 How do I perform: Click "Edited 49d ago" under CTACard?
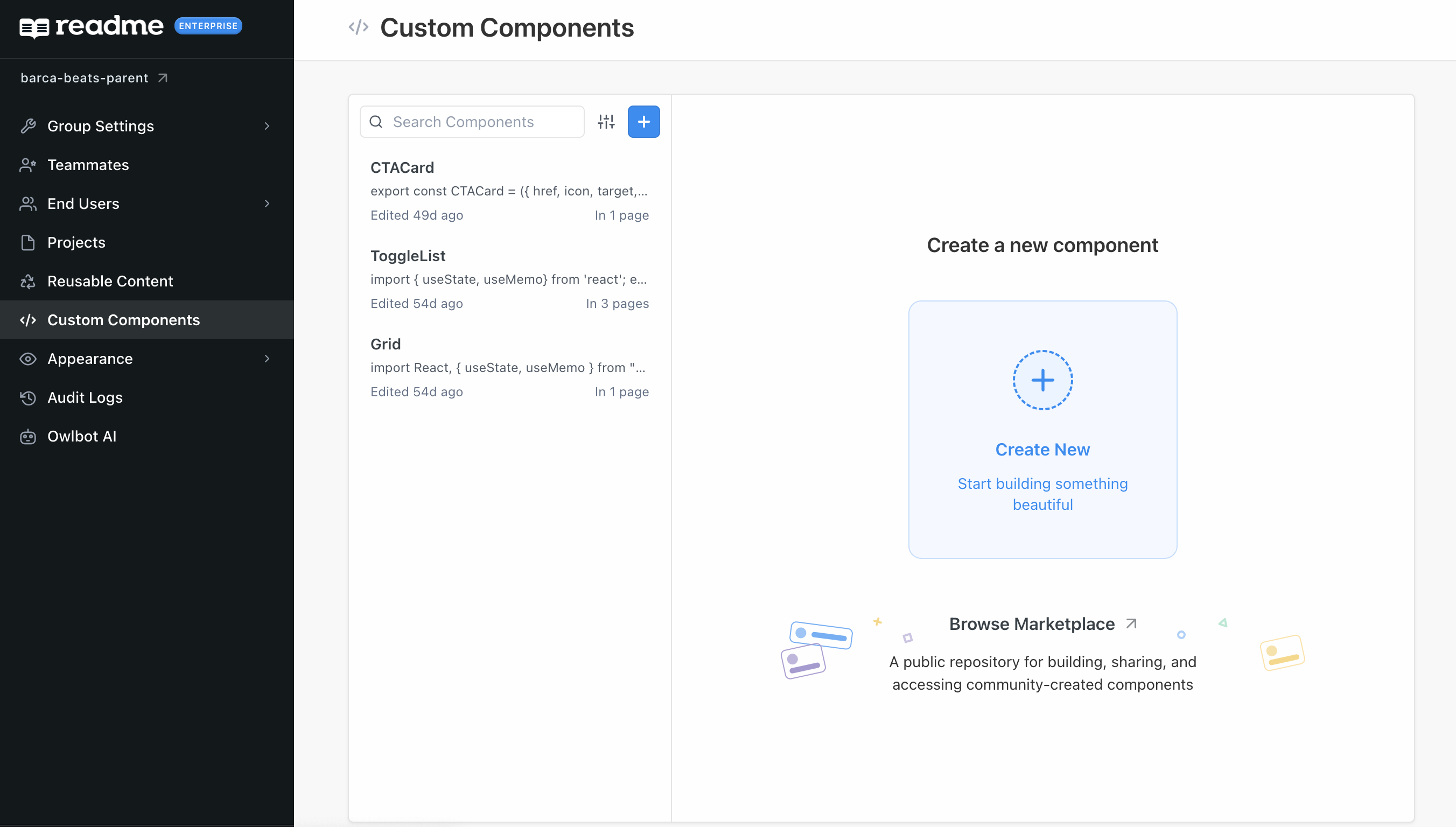pyautogui.click(x=417, y=215)
